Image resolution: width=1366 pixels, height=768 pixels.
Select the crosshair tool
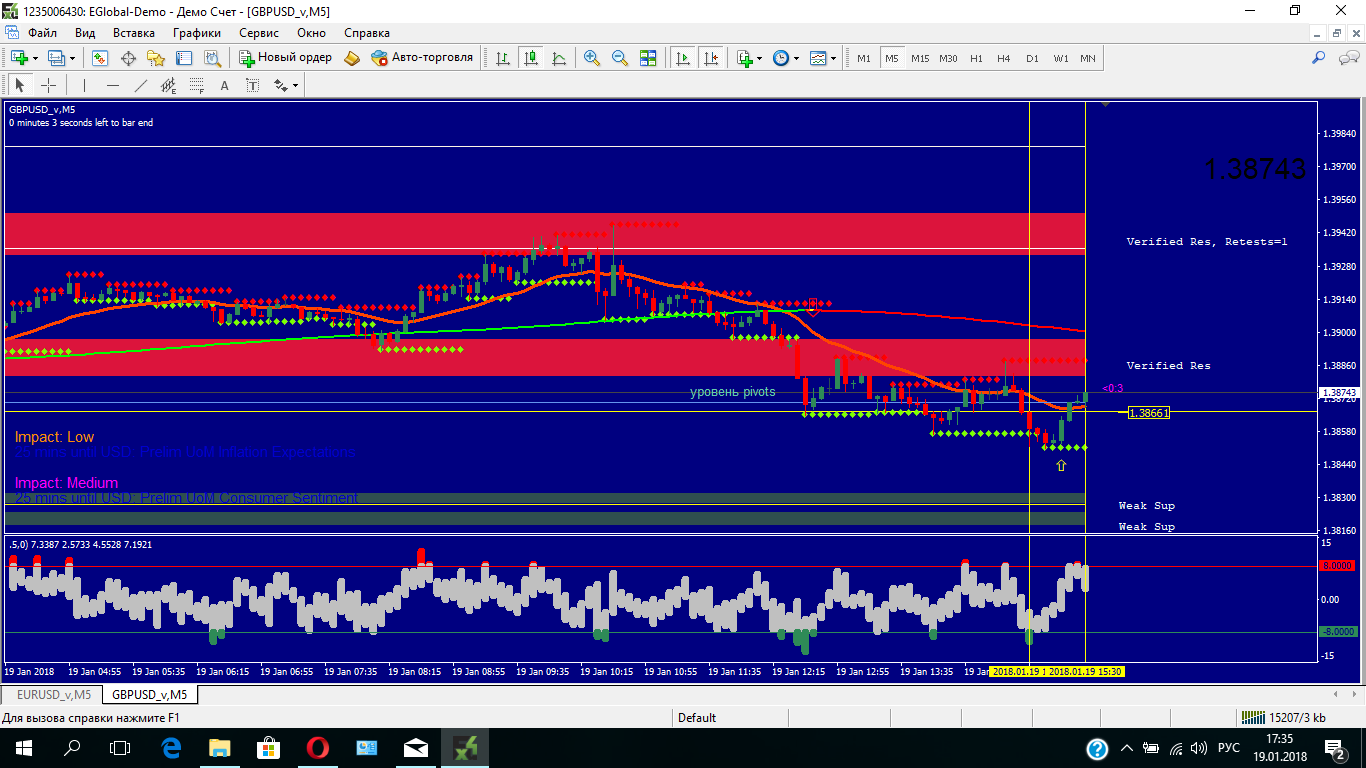click(x=48, y=85)
